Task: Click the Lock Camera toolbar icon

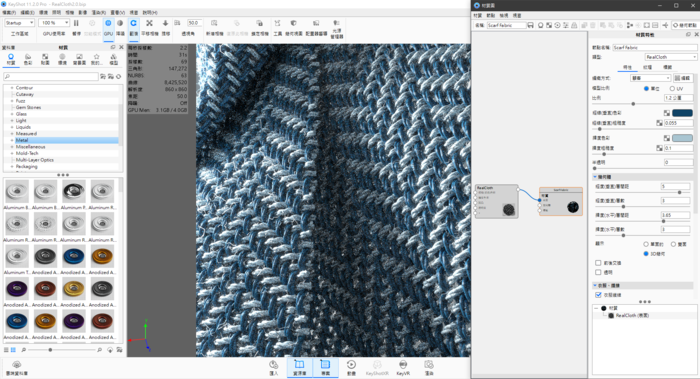Action: [x=259, y=23]
